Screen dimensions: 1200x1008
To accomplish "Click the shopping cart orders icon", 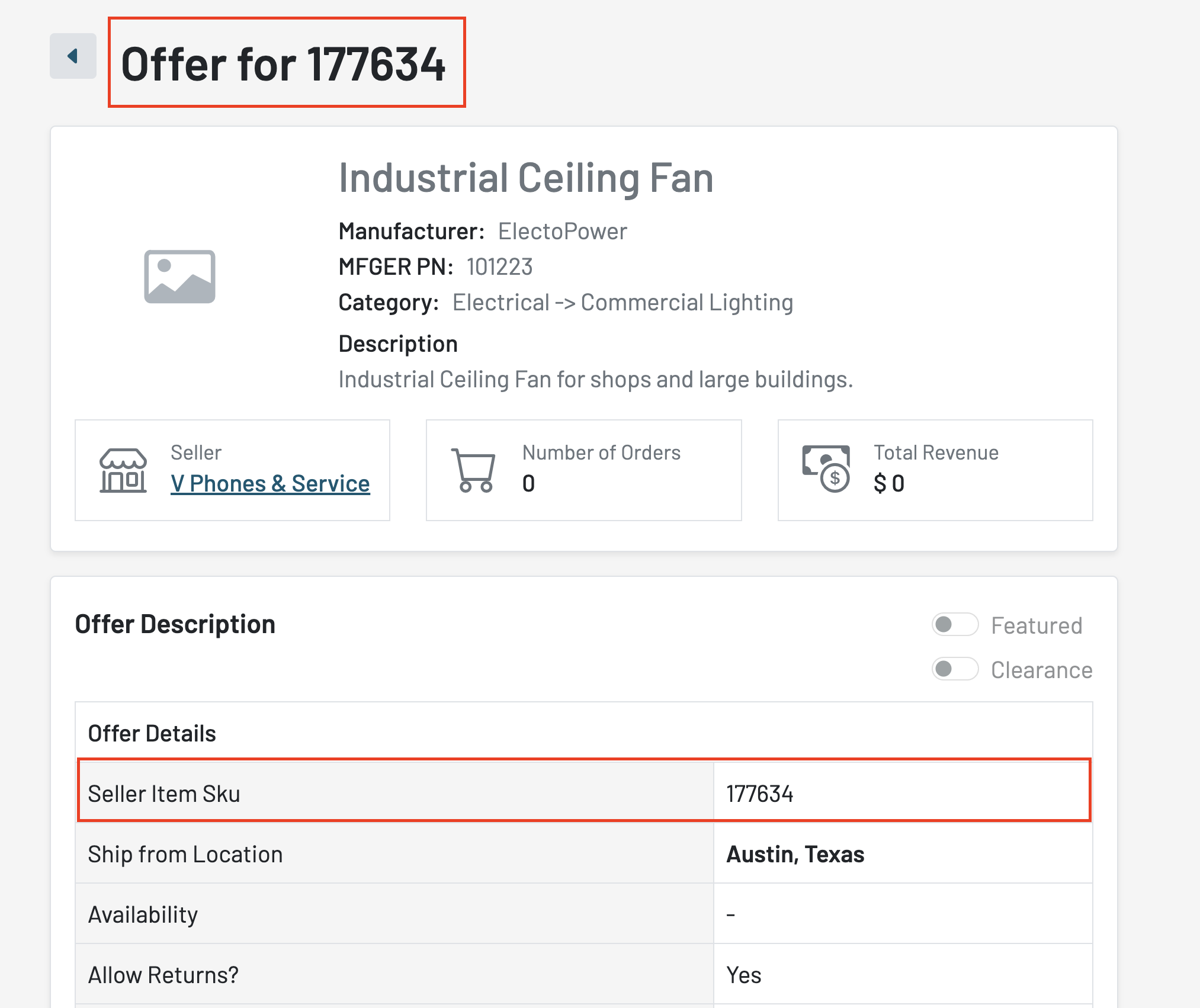I will 473,471.
